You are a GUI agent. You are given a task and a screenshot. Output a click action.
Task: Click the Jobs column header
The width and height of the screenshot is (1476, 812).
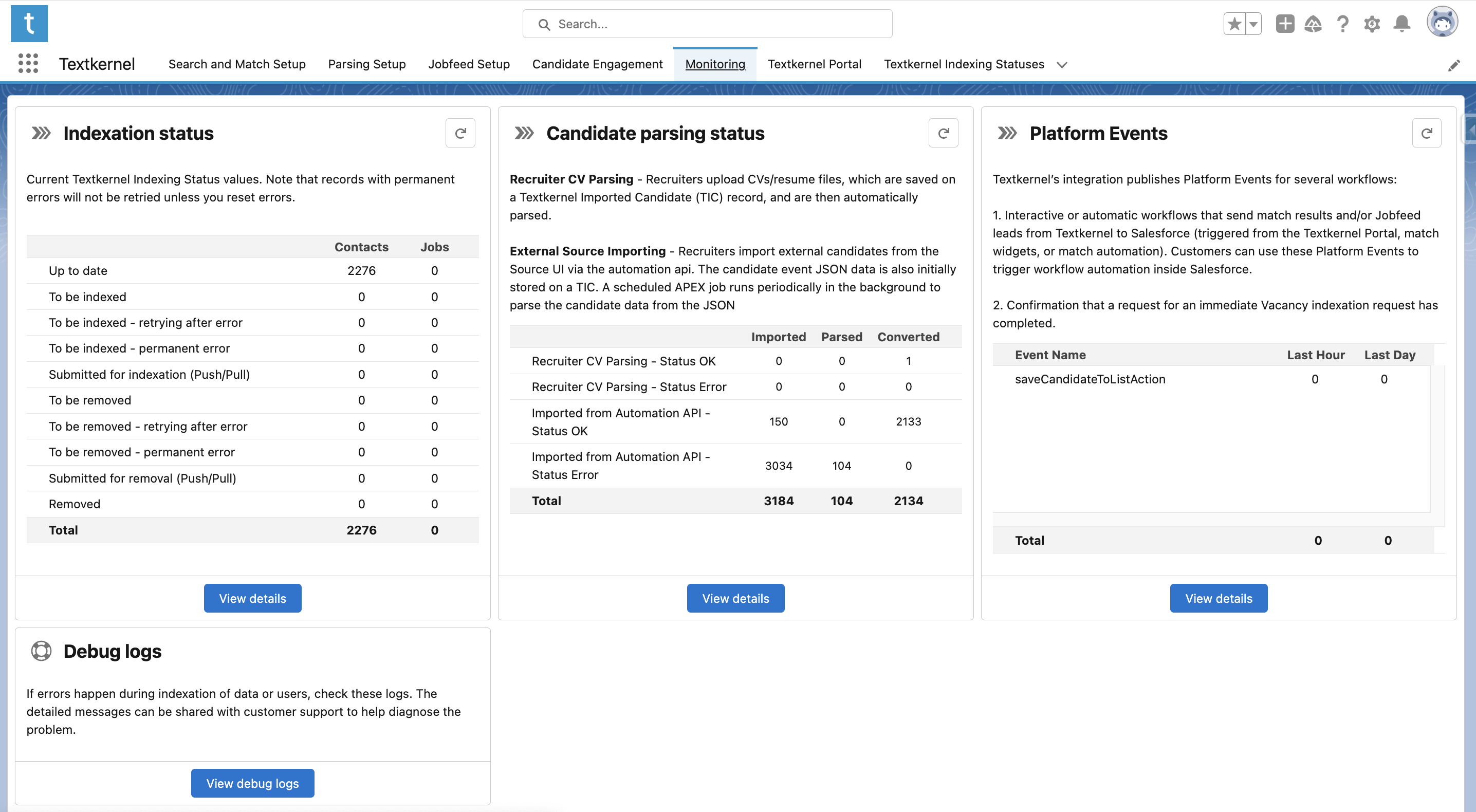[x=434, y=247]
